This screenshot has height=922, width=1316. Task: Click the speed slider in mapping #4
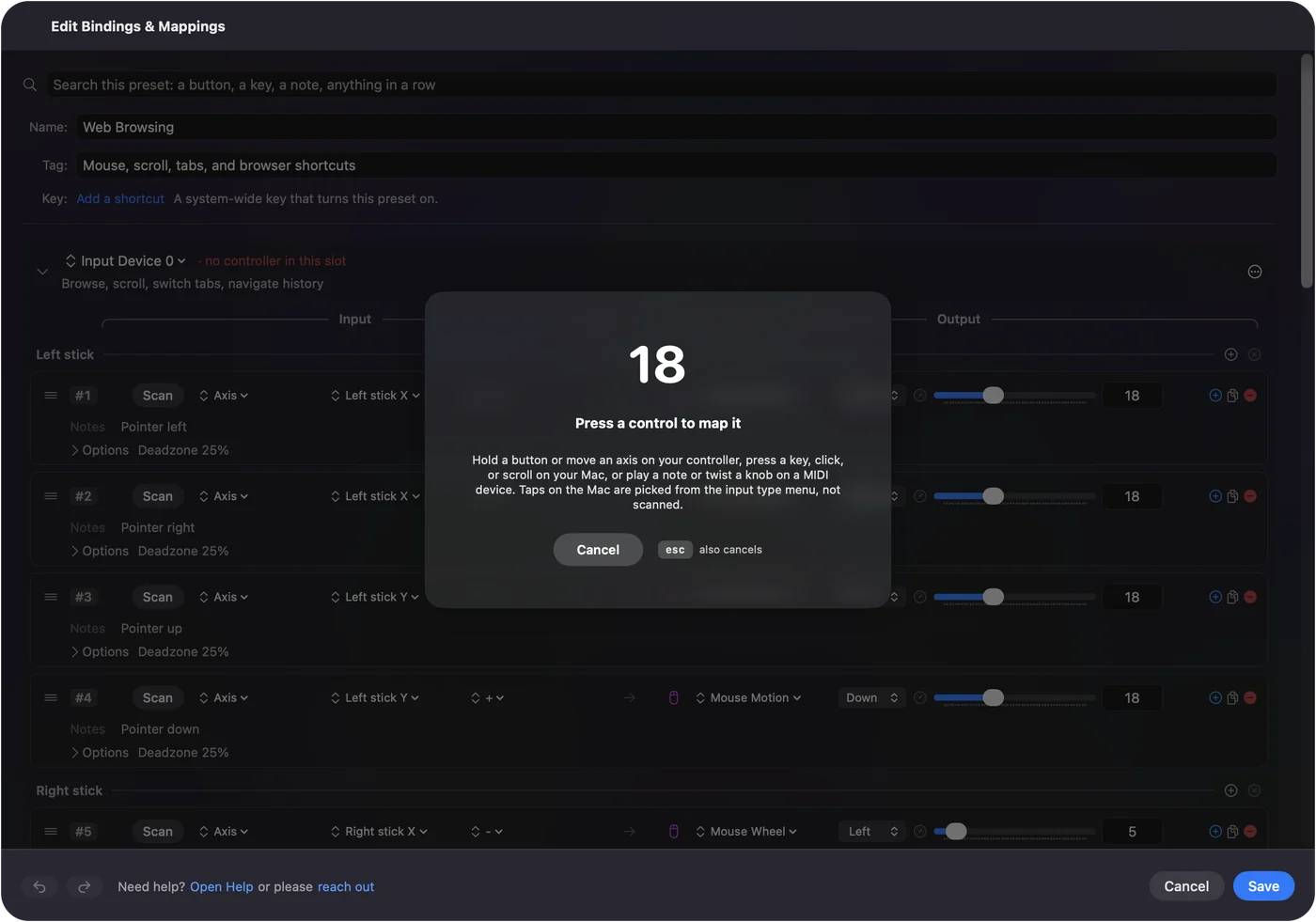[x=1014, y=697]
